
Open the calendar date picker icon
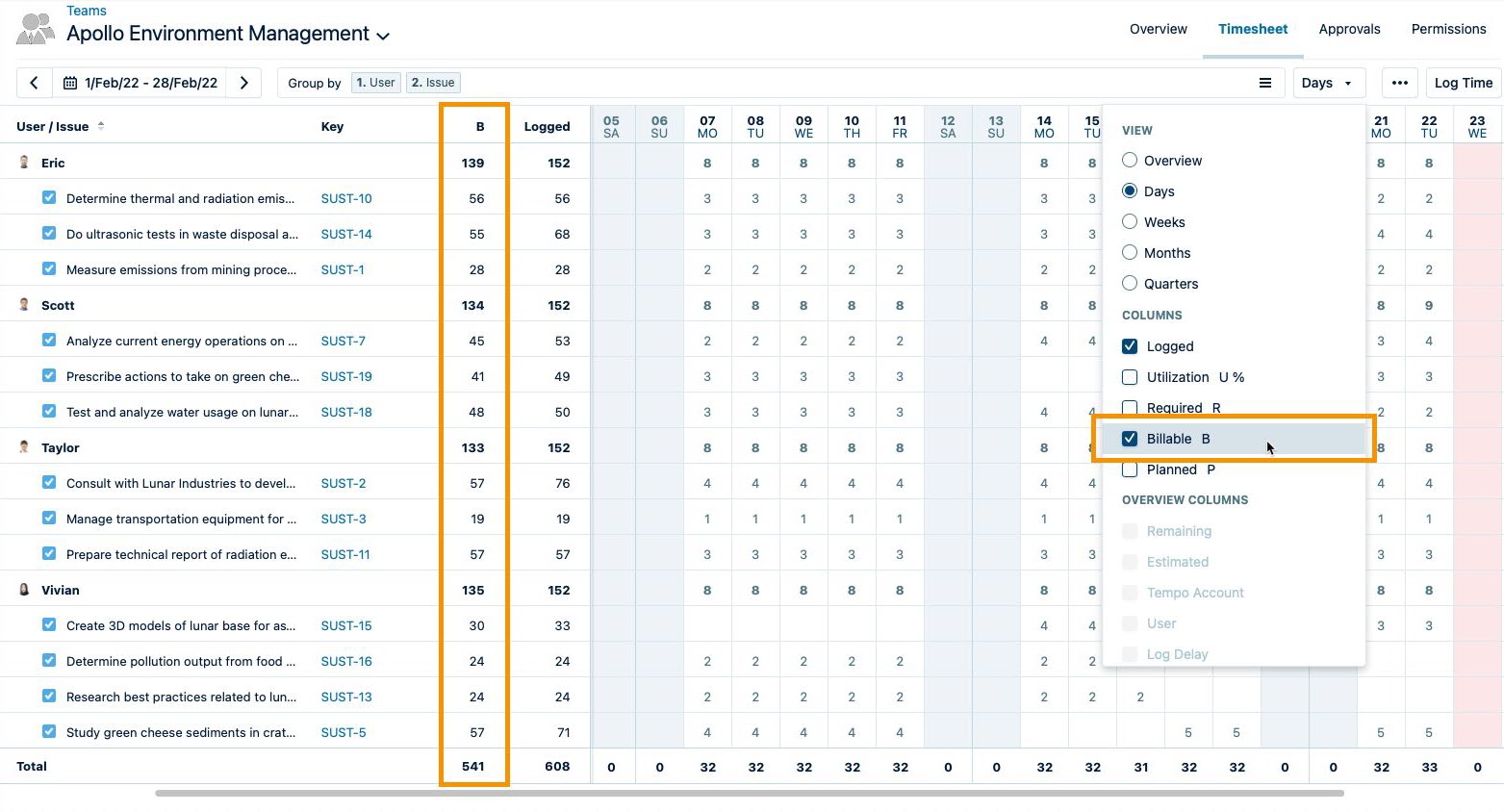coord(69,83)
